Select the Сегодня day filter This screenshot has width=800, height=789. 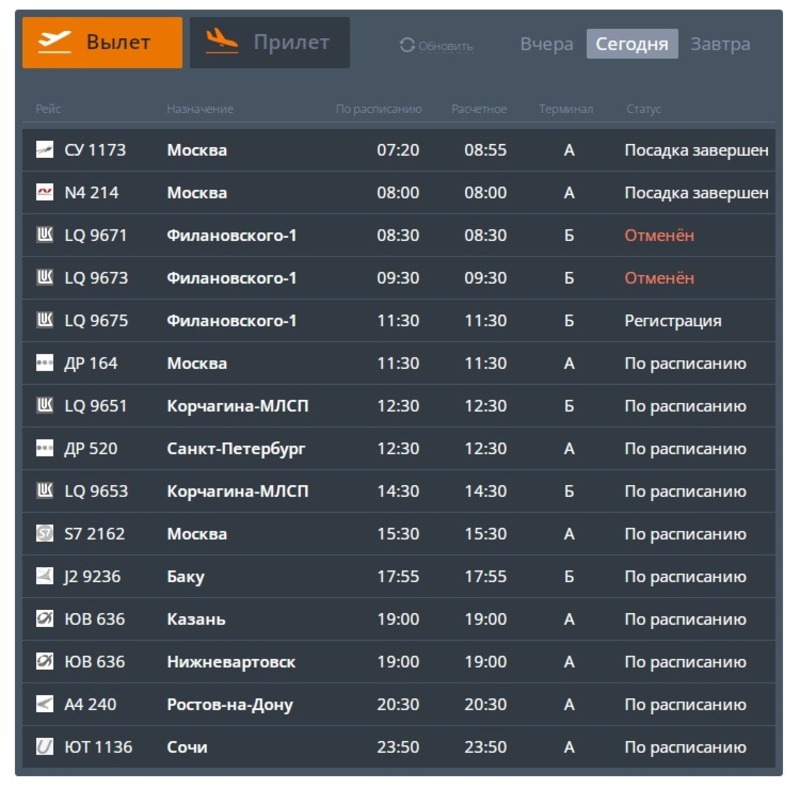(x=632, y=44)
